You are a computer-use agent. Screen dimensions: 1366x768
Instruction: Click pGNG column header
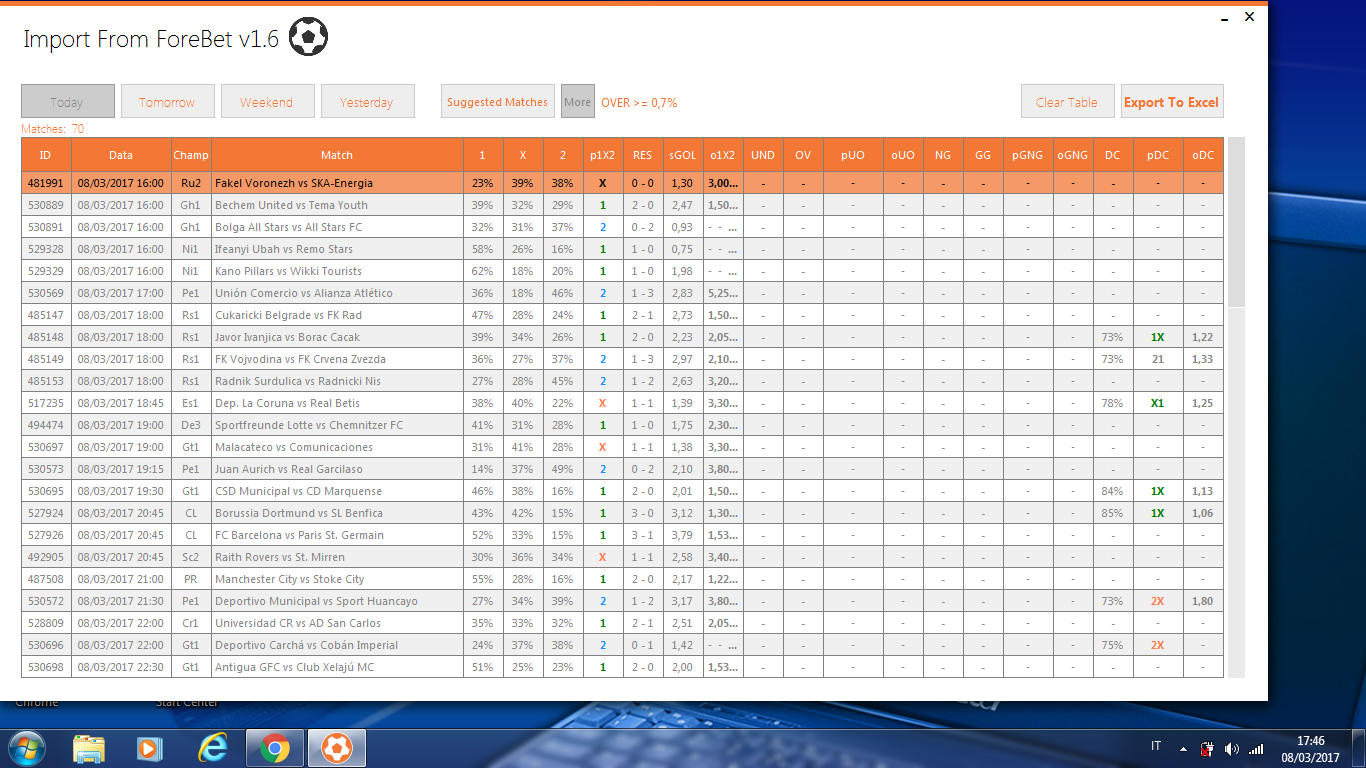[1028, 155]
